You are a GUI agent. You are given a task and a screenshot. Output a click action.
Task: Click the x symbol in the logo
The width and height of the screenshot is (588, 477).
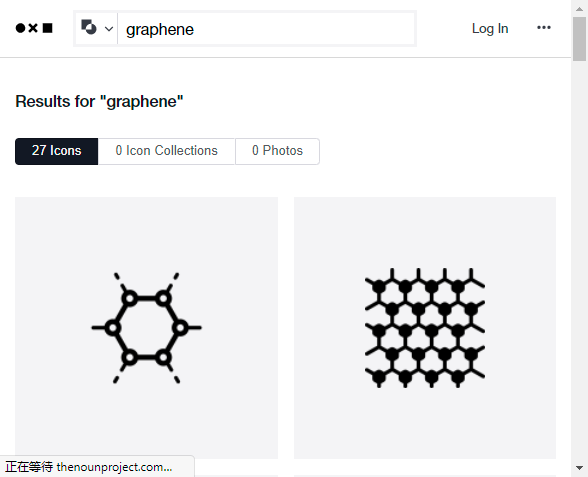[33, 28]
